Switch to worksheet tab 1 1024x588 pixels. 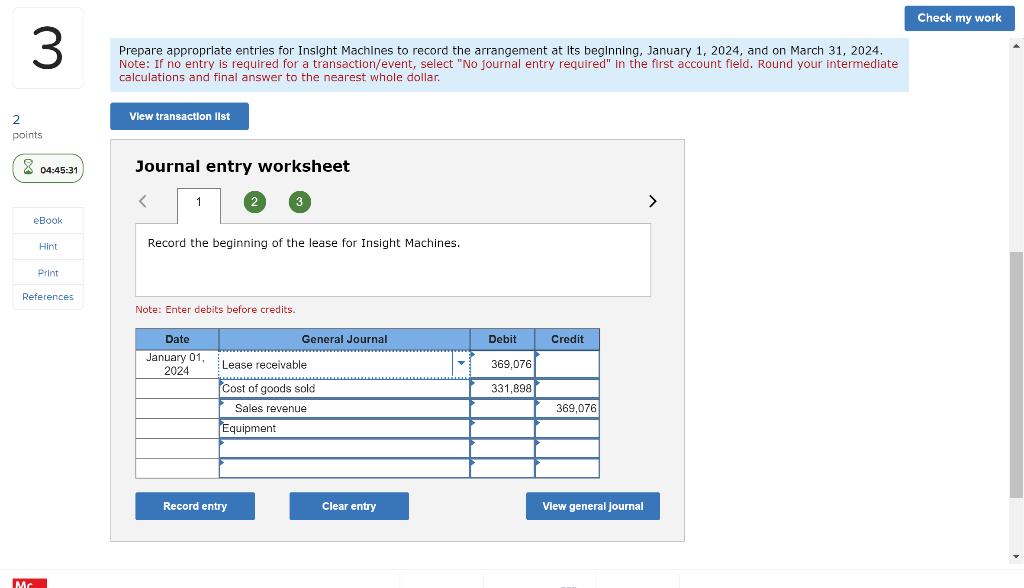[x=197, y=201]
